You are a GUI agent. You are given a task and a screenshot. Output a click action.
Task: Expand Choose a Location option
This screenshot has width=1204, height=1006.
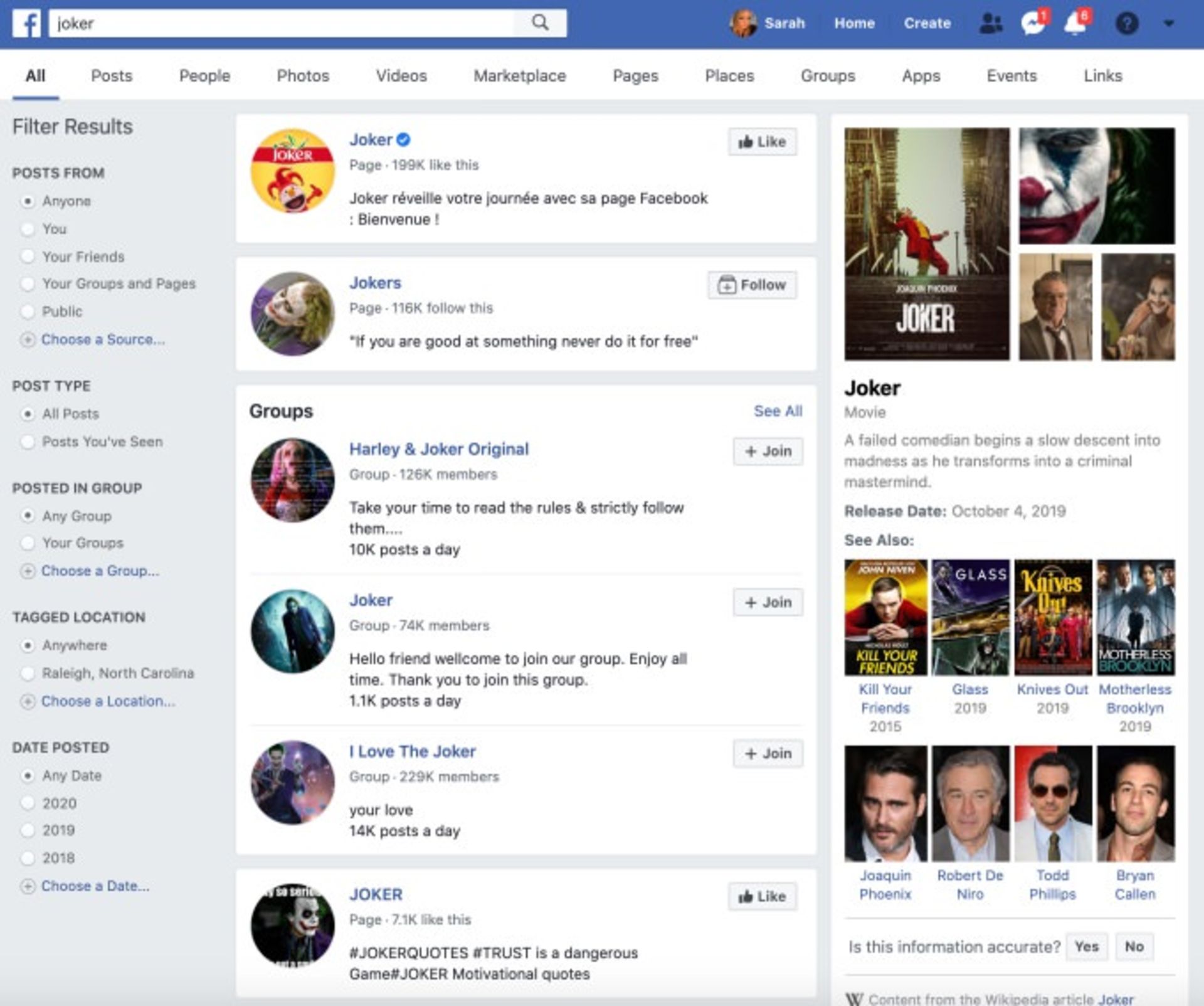pos(108,701)
